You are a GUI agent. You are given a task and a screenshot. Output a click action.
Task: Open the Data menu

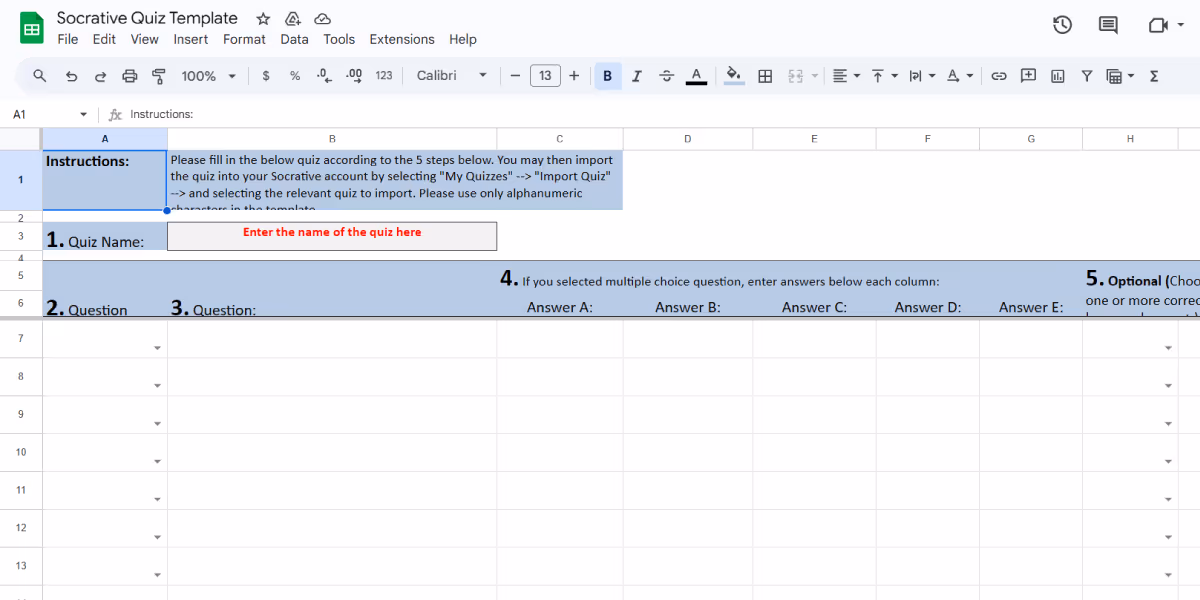pos(294,39)
